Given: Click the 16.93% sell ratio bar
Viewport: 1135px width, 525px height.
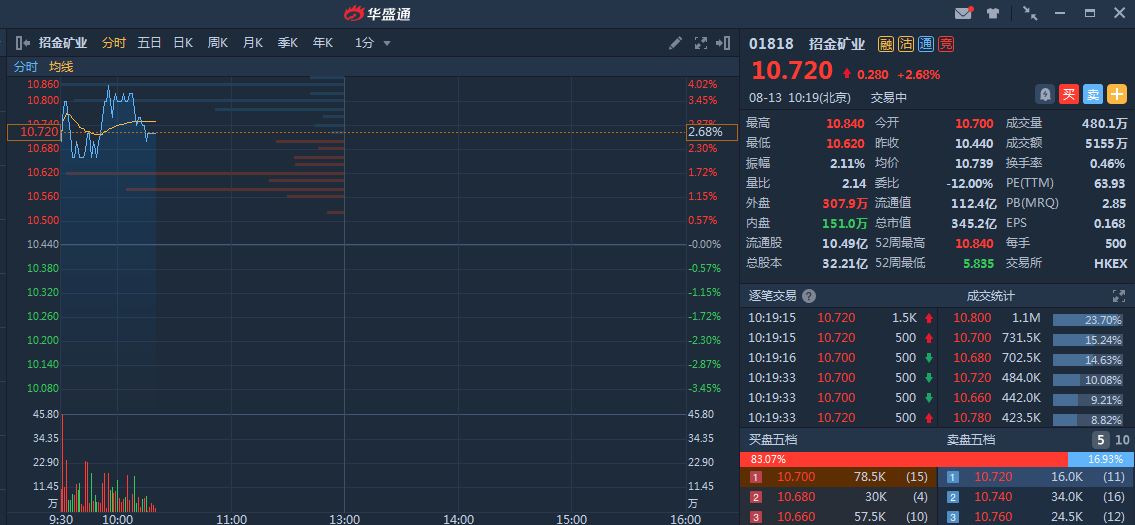Looking at the screenshot, I should [1101, 459].
